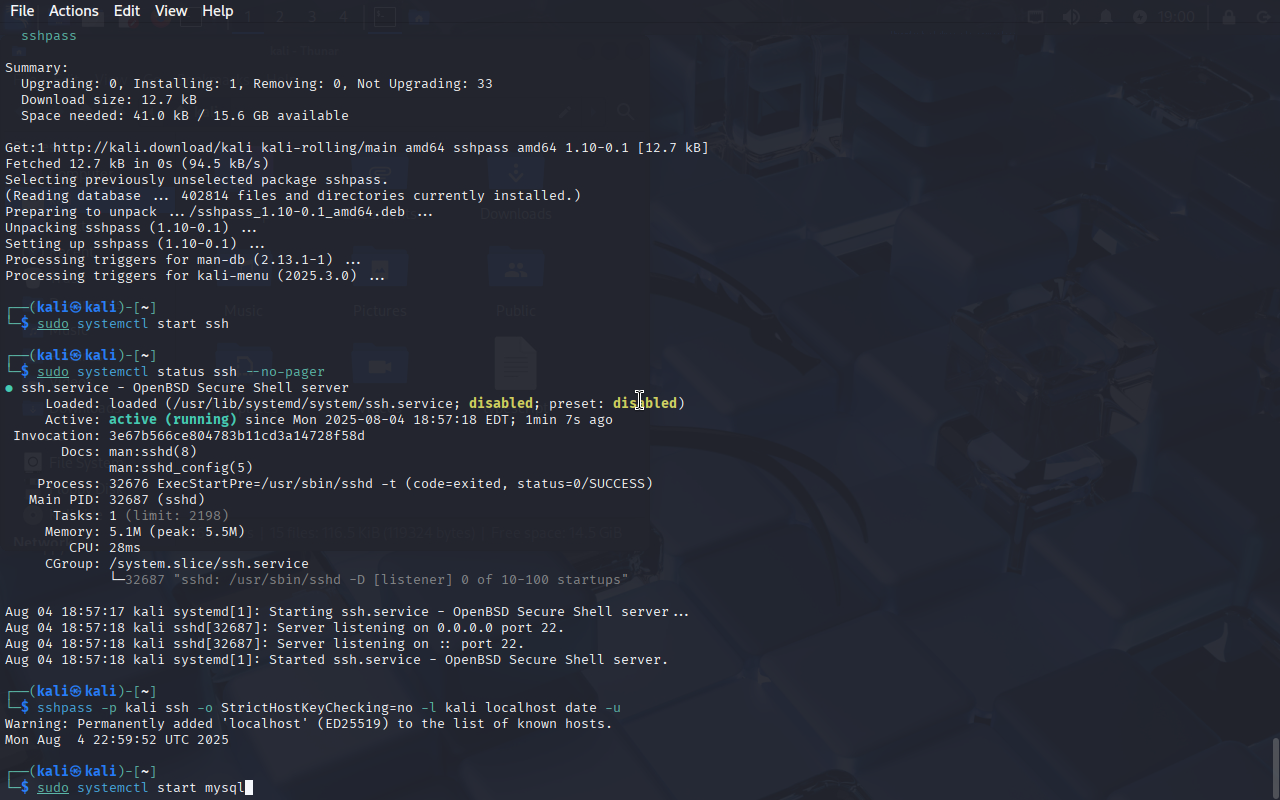This screenshot has height=800, width=1280.
Task: Click 'Processing triggers for kali-menu' line
Action: point(195,276)
